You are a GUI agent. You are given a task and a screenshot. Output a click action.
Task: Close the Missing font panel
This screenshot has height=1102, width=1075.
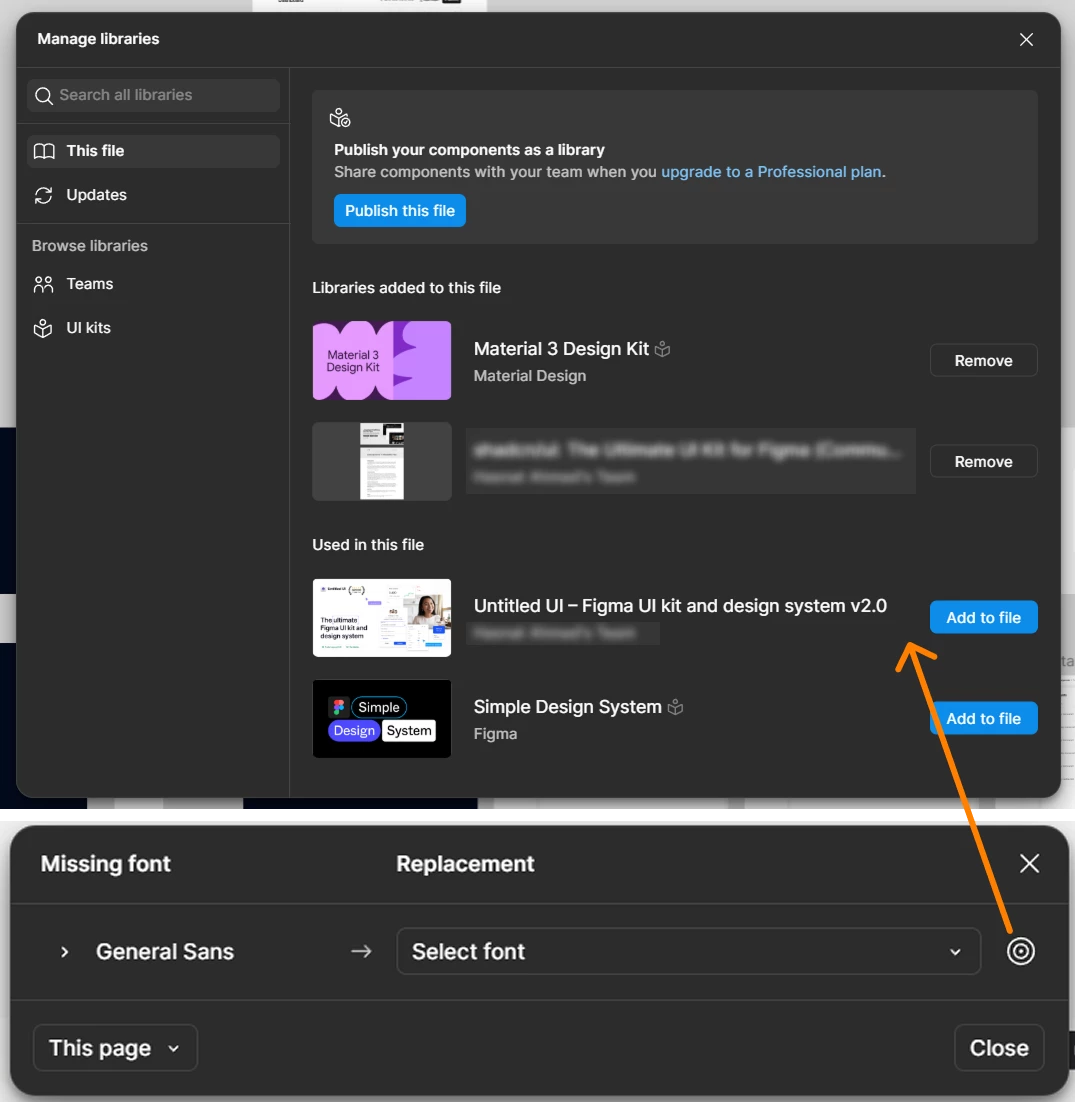pyautogui.click(x=1029, y=864)
